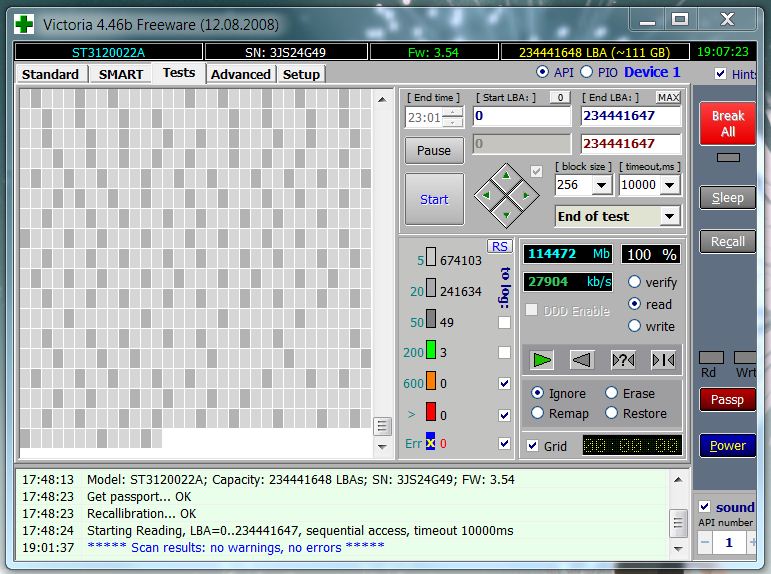The width and height of the screenshot is (771, 574).
Task: Click the Start LBA input field
Action: [521, 116]
